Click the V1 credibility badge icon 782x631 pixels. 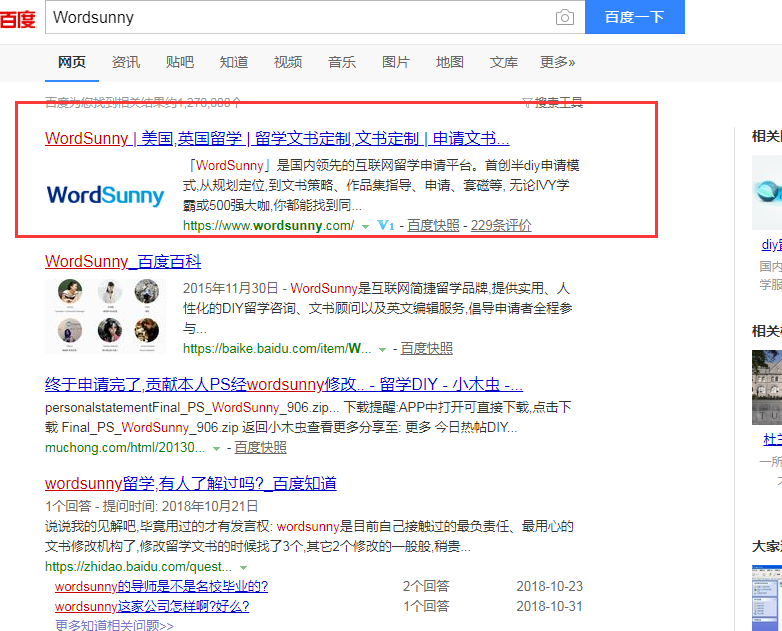pyautogui.click(x=386, y=226)
